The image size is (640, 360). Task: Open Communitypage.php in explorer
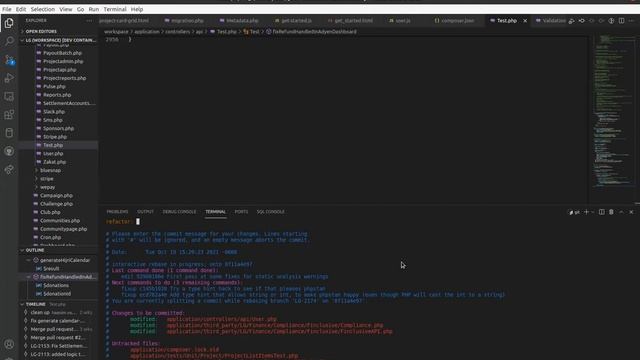pos(63,229)
